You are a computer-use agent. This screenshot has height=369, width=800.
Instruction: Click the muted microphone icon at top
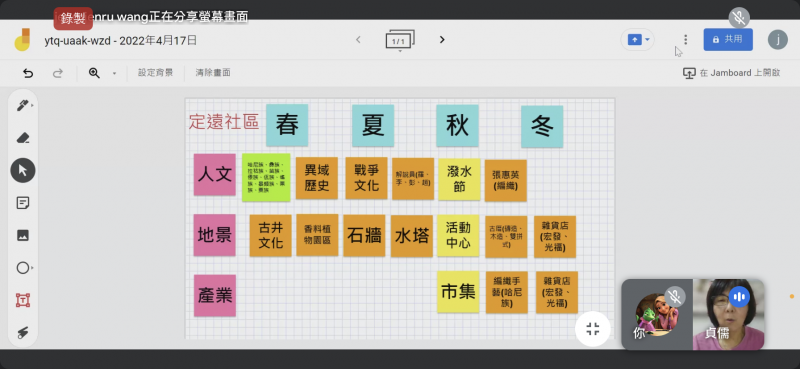point(739,18)
